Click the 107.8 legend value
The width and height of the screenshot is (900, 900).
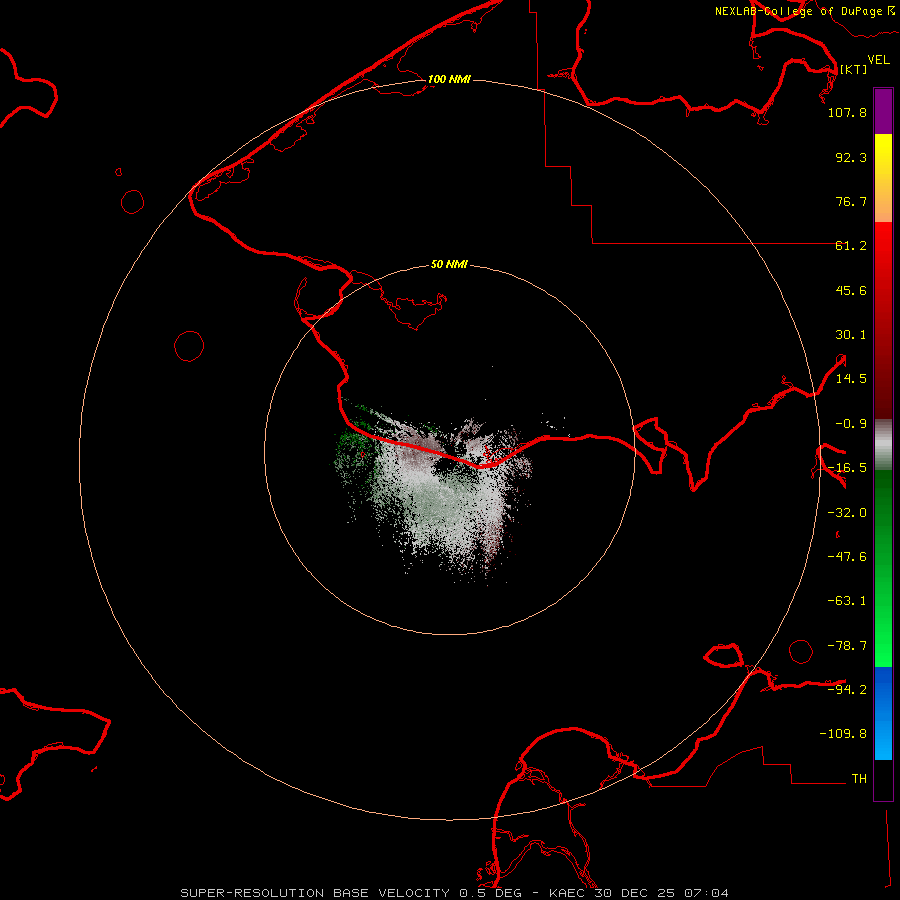tap(847, 112)
